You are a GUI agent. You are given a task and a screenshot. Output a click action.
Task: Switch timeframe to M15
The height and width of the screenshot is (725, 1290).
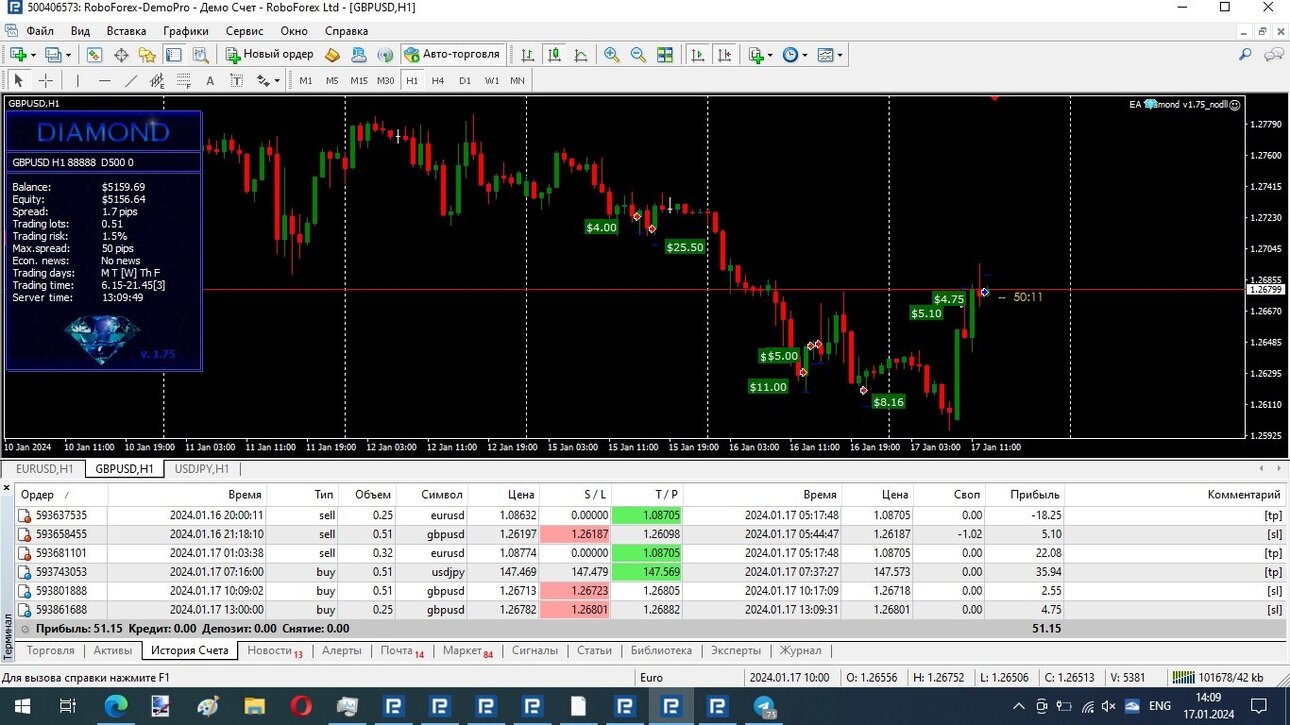click(358, 81)
